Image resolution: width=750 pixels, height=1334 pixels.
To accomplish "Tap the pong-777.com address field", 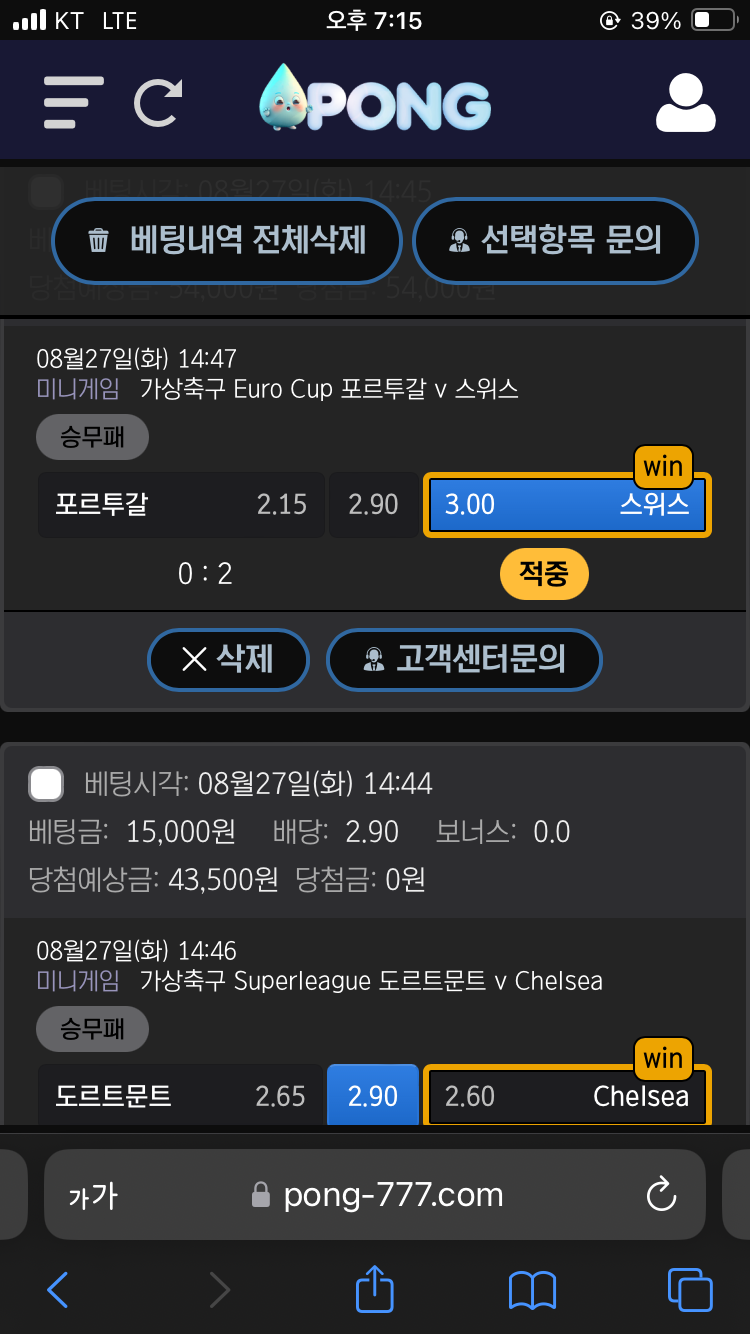I will coord(375,1195).
